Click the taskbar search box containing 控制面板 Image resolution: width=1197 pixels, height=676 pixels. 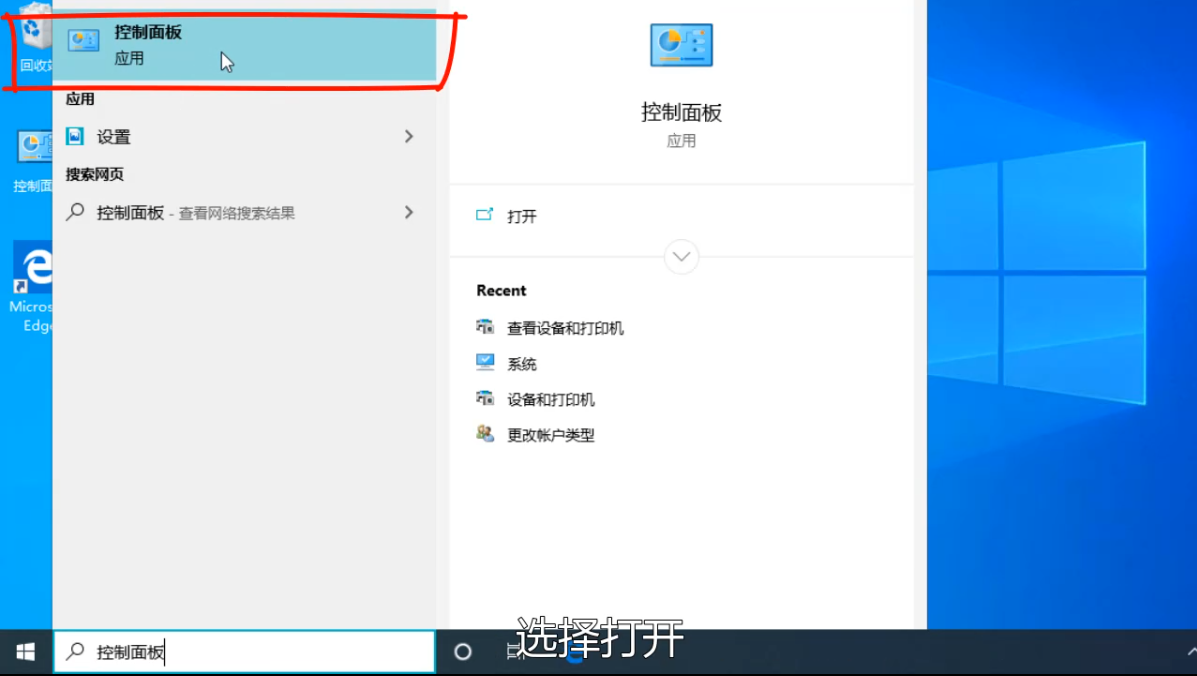[244, 652]
